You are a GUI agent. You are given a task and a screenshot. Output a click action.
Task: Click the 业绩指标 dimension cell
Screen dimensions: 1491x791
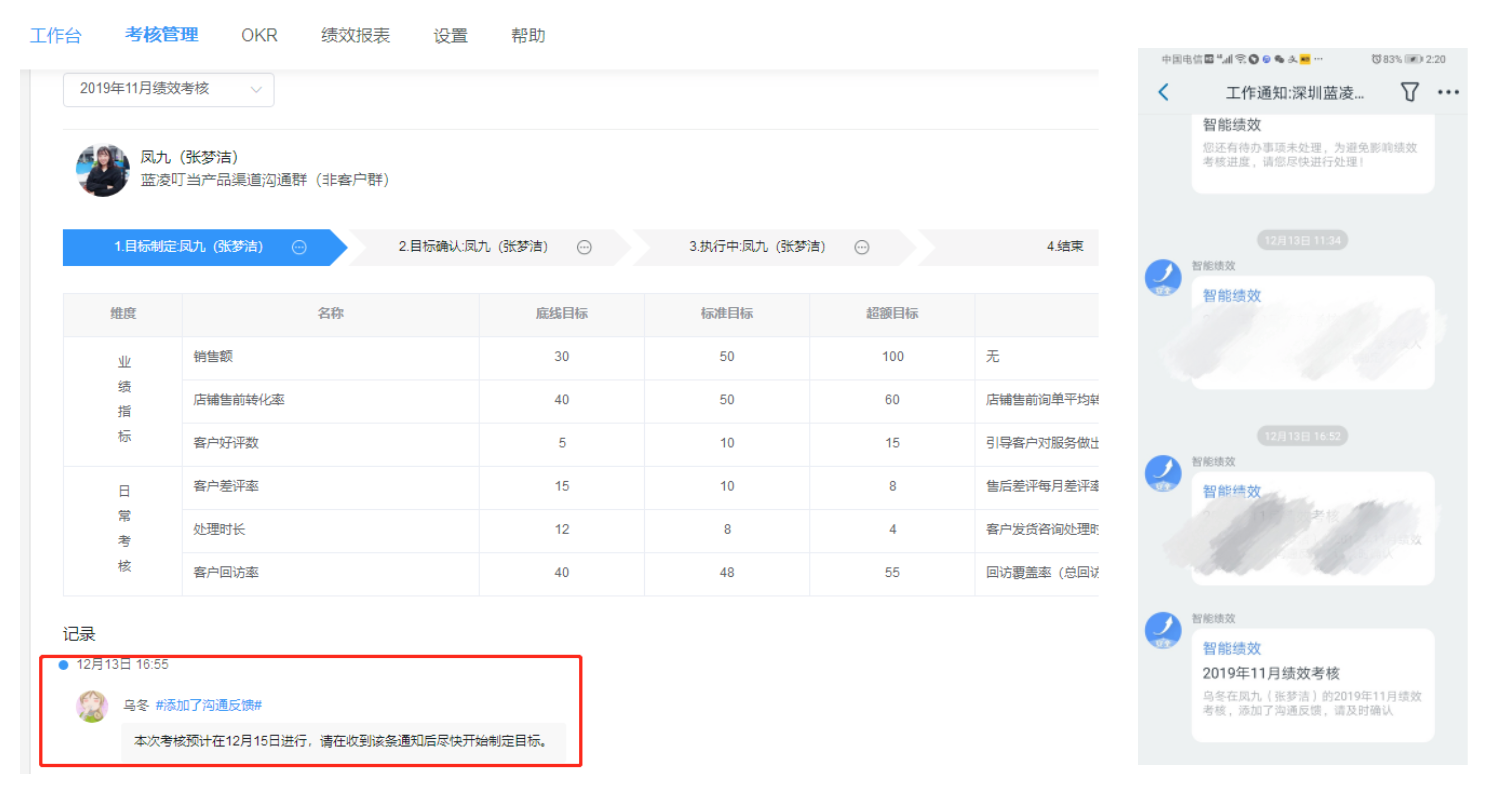[x=124, y=399]
